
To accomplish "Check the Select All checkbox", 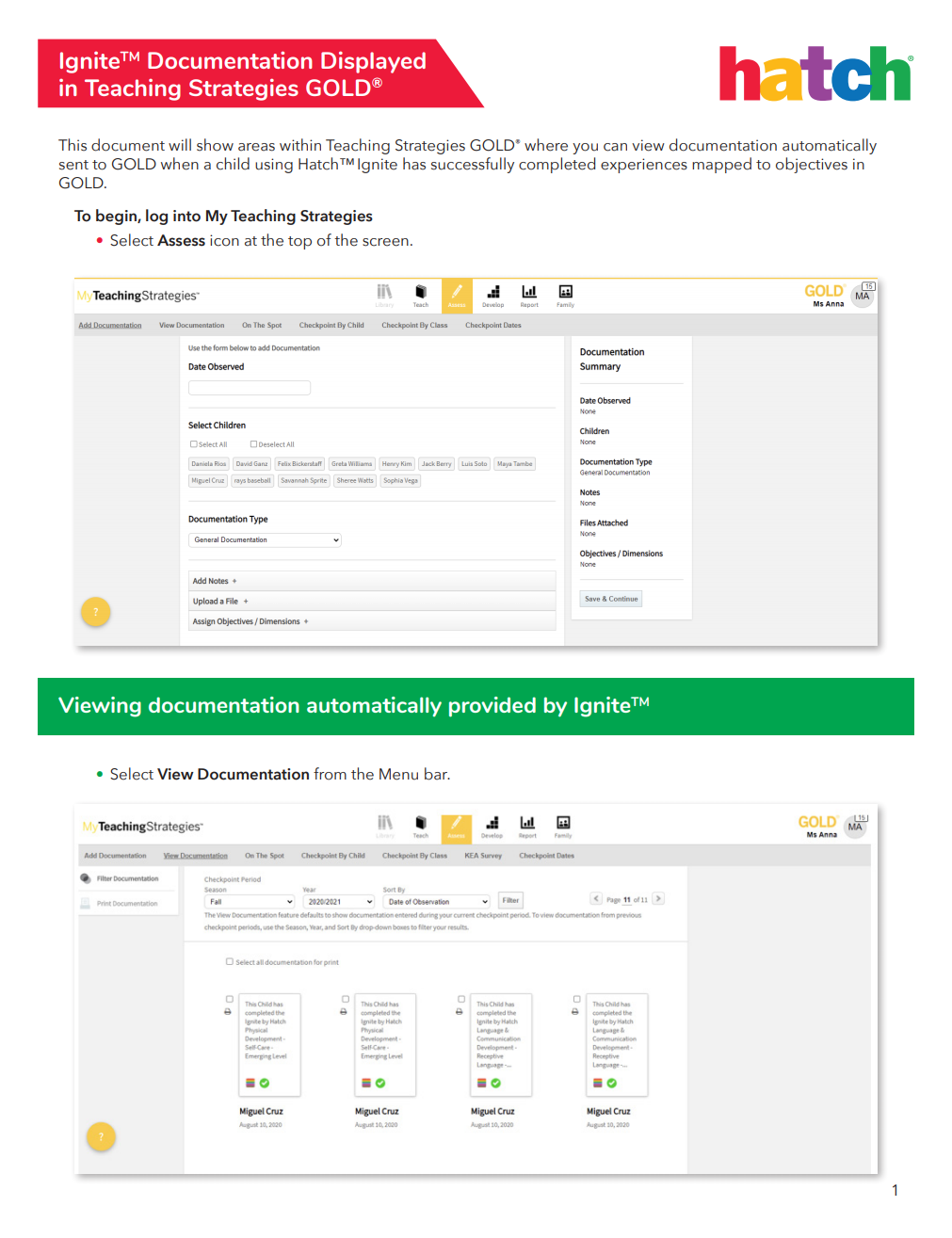I will click(x=194, y=444).
